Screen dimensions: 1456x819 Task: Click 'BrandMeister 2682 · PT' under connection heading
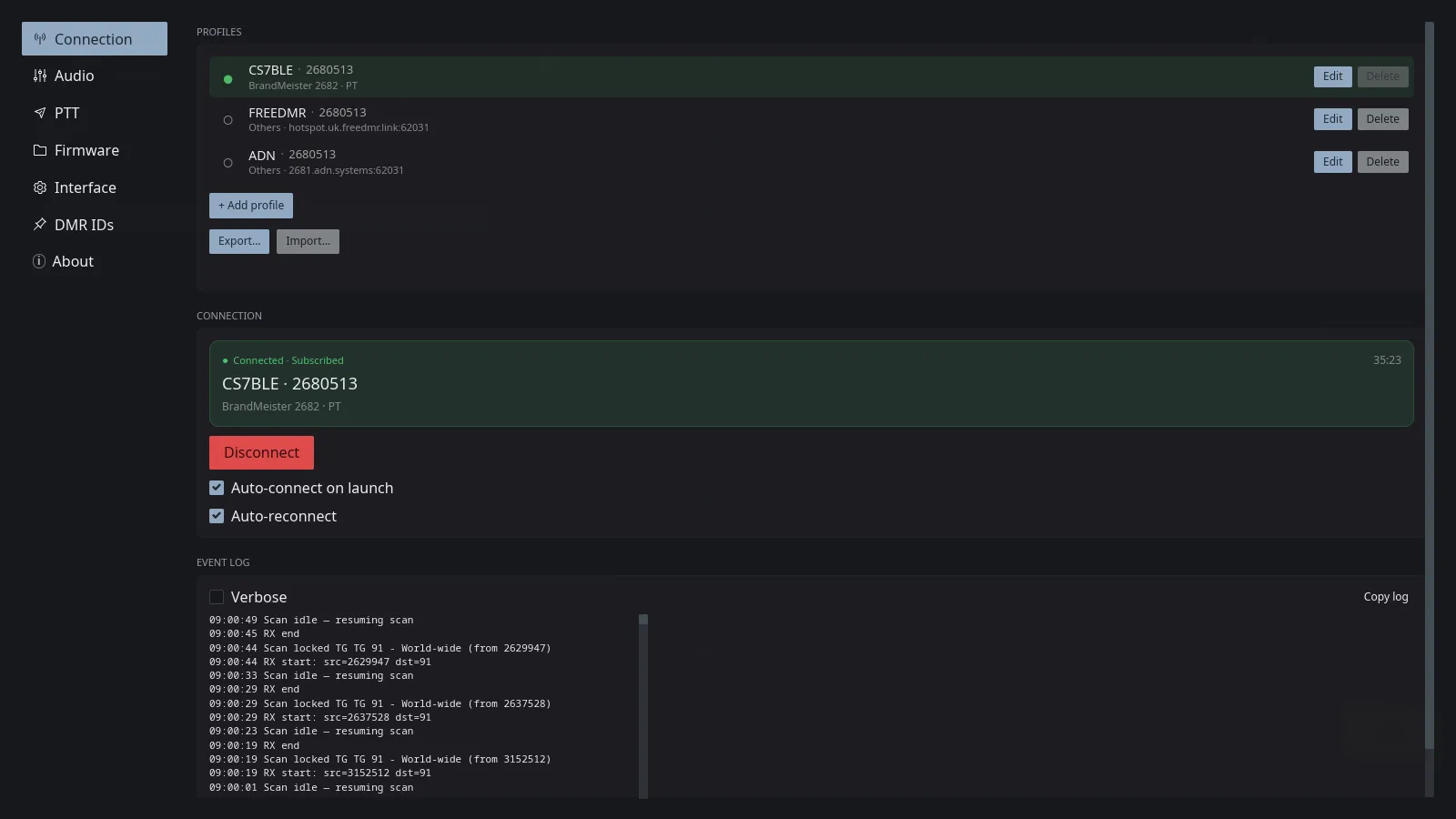pyautogui.click(x=281, y=407)
